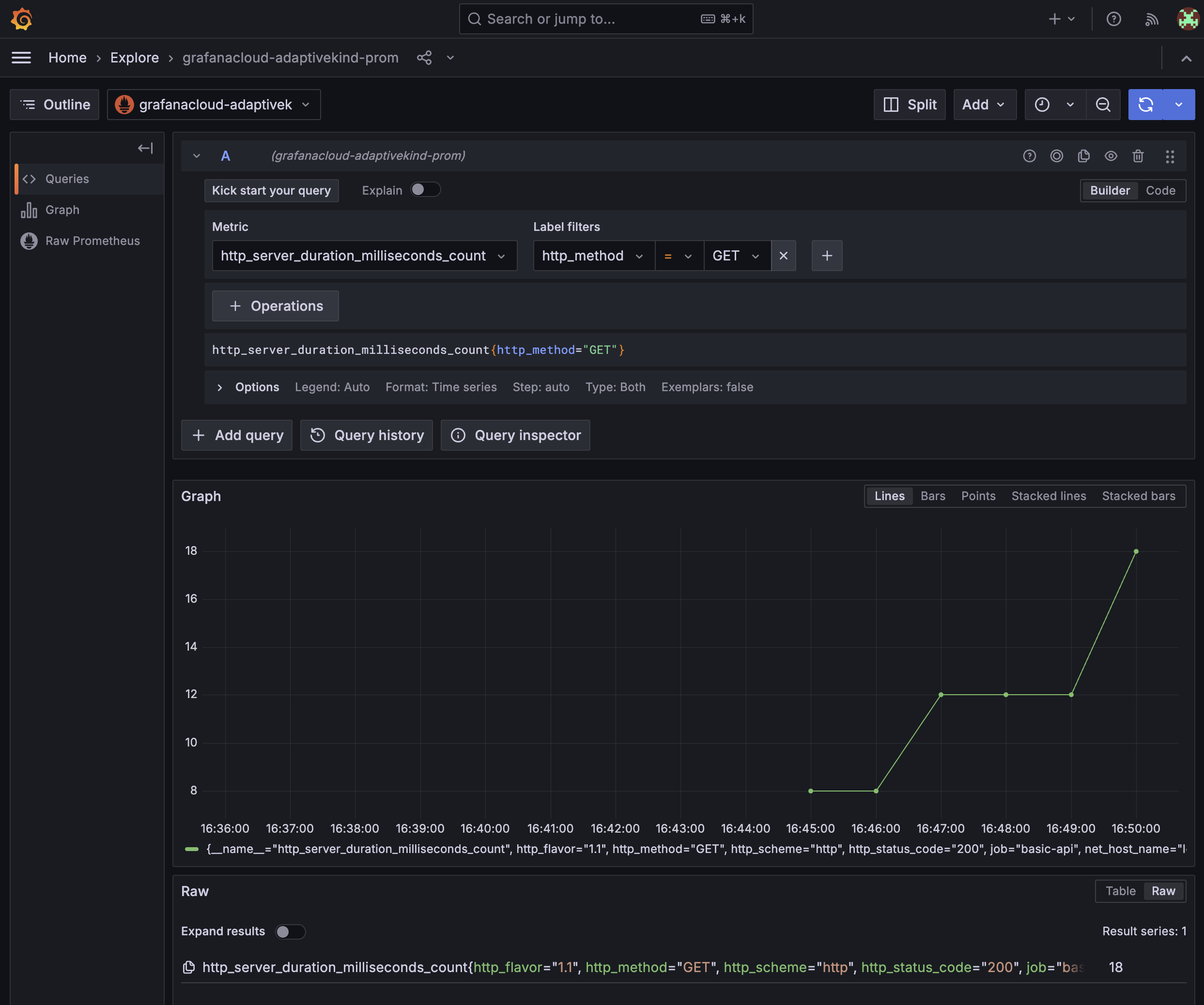1204x1005 pixels.
Task: Remove the http_method label filter
Action: point(784,256)
